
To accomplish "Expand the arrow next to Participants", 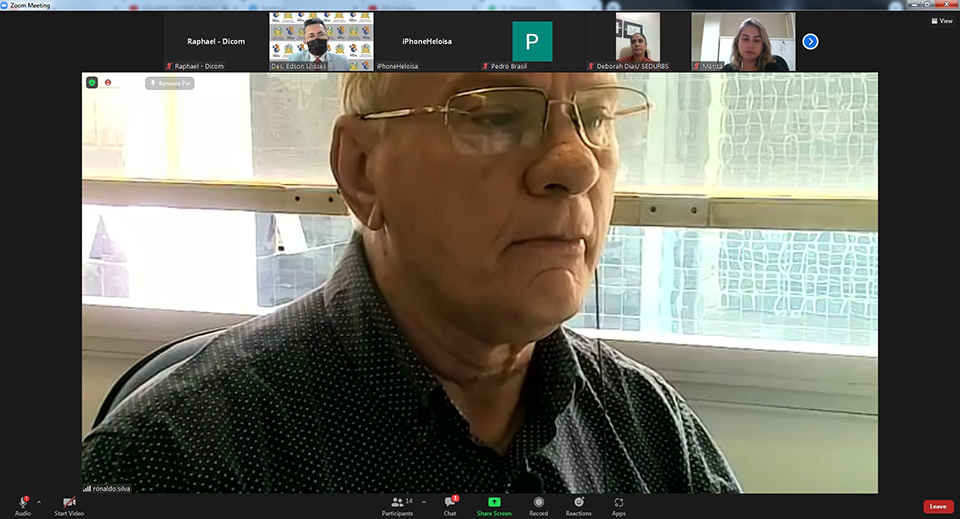I will tap(424, 501).
